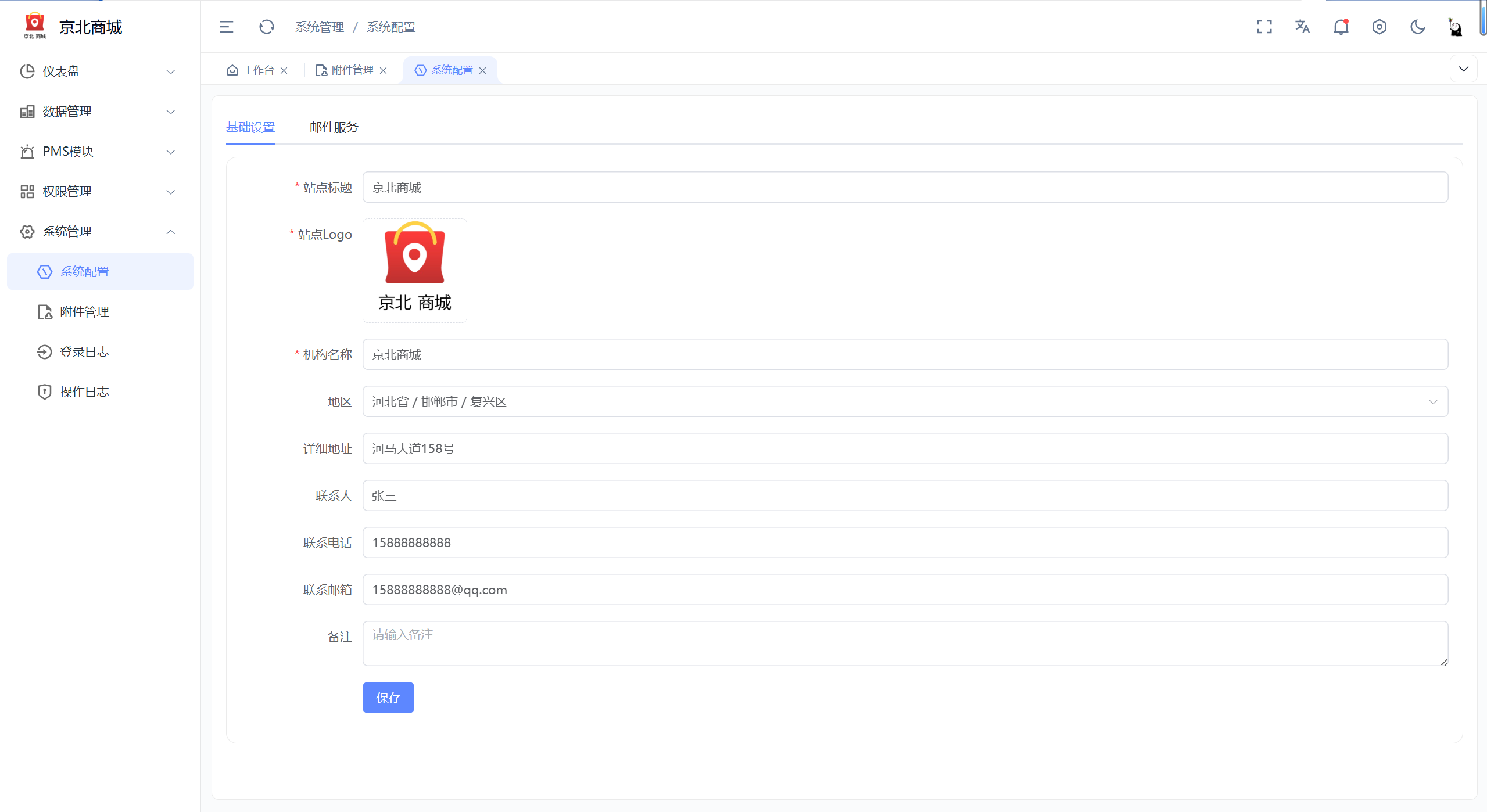Close the 工作台 page tab

[x=284, y=71]
